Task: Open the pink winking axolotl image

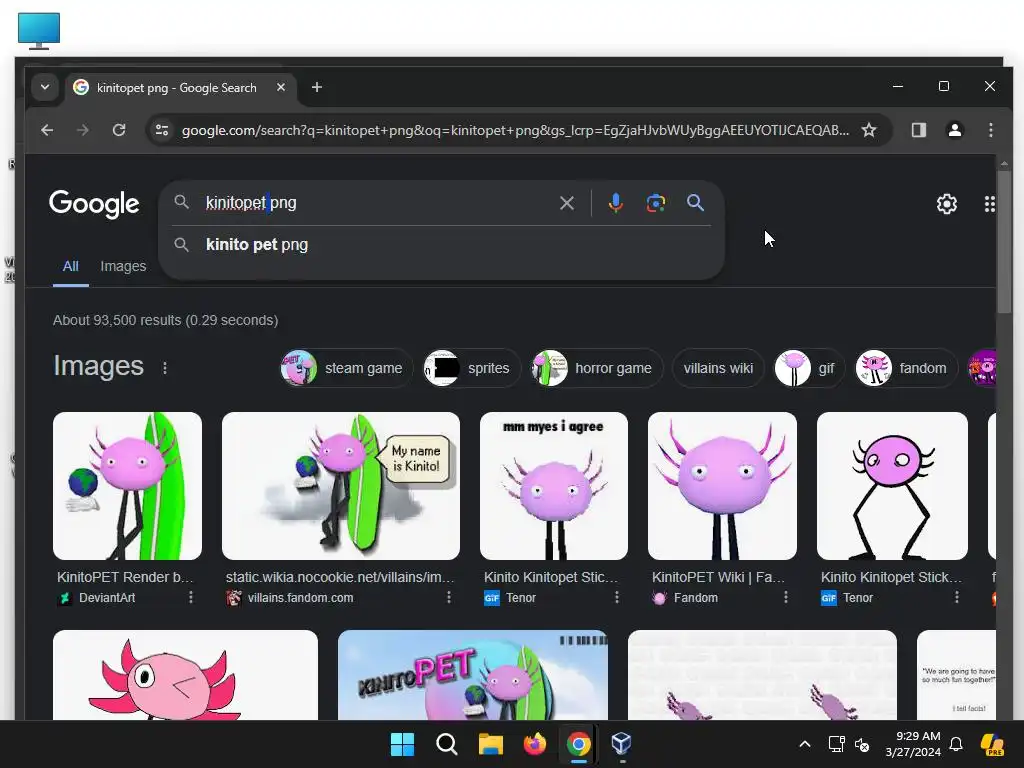Action: 185,675
